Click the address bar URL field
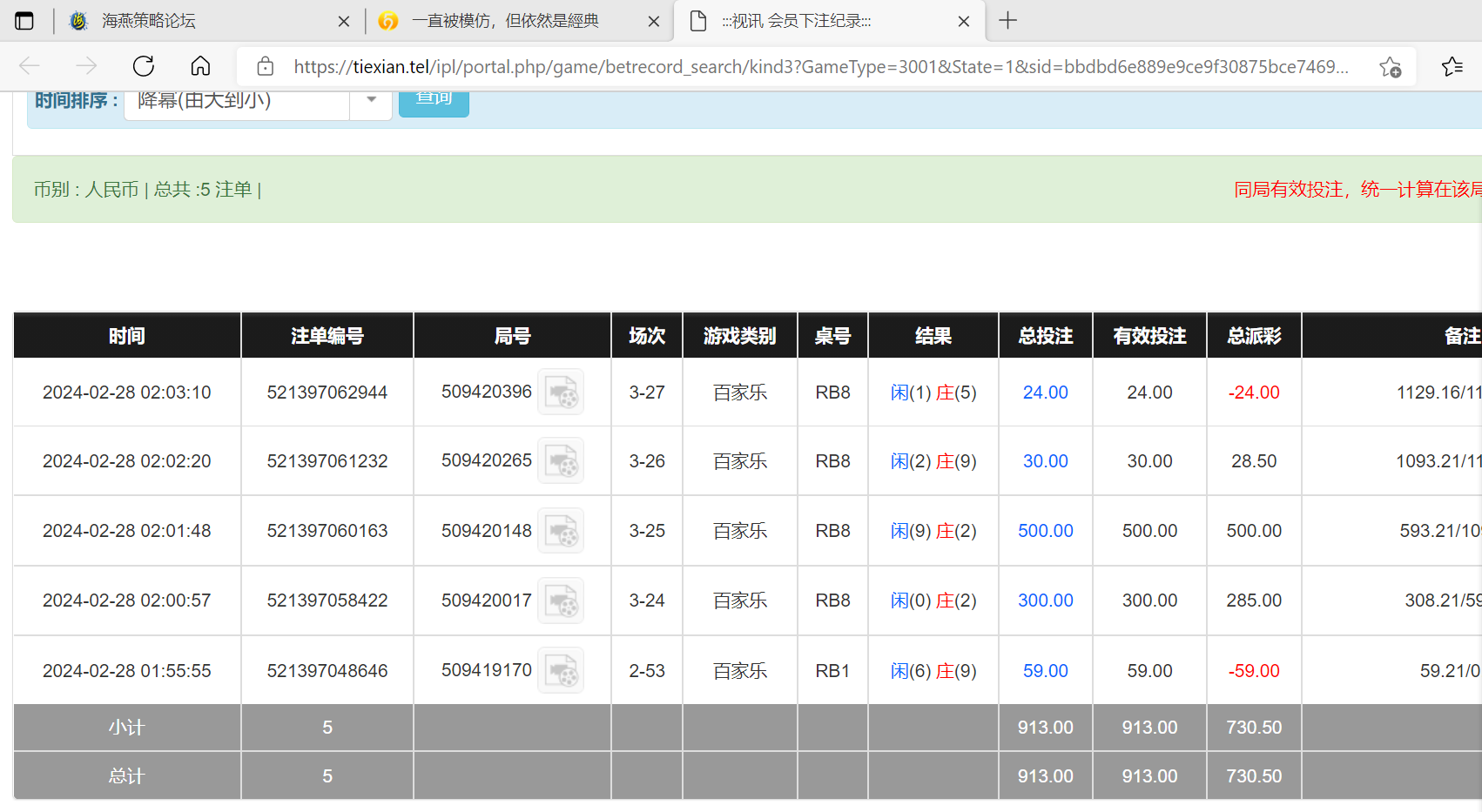 (818, 67)
